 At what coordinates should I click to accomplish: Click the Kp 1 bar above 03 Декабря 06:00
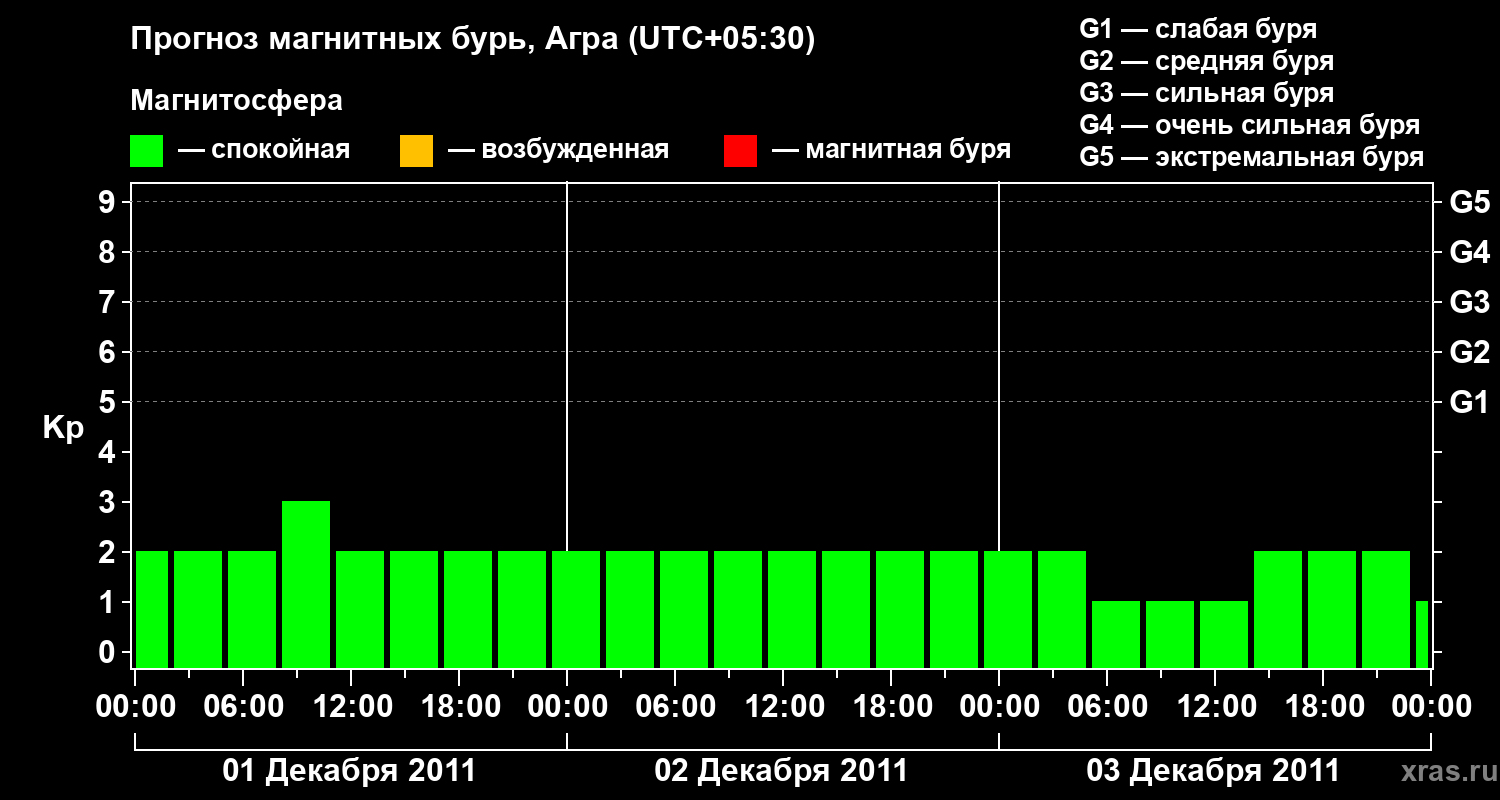[1116, 634]
